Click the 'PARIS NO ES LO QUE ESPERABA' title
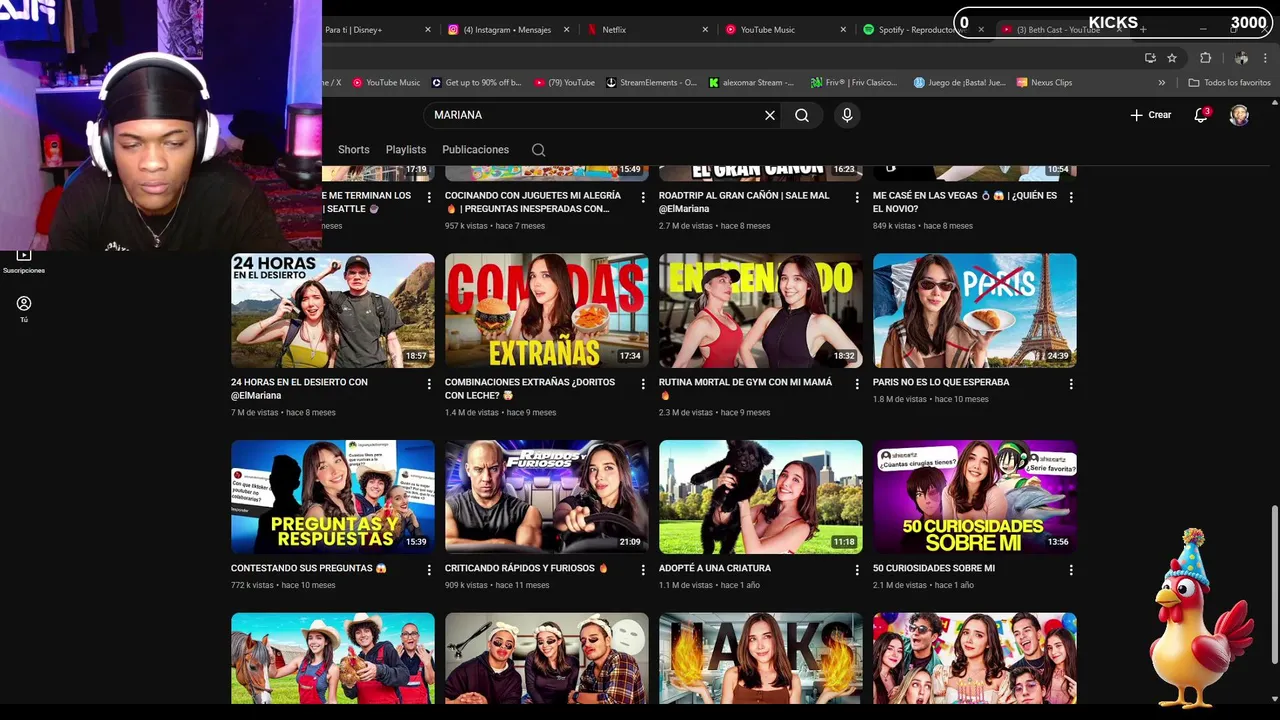This screenshot has width=1280, height=720. (x=941, y=382)
